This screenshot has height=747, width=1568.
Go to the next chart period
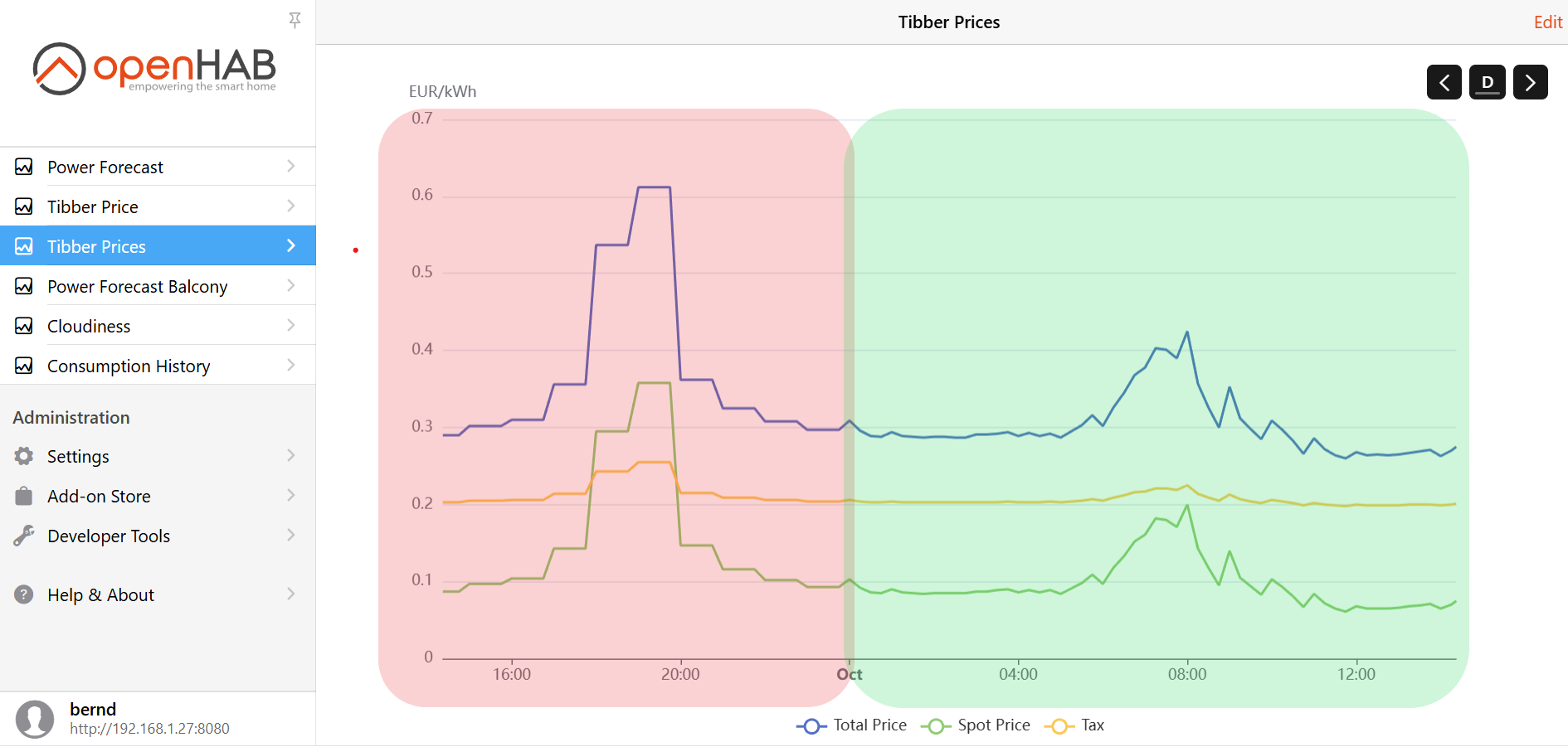pyautogui.click(x=1531, y=82)
